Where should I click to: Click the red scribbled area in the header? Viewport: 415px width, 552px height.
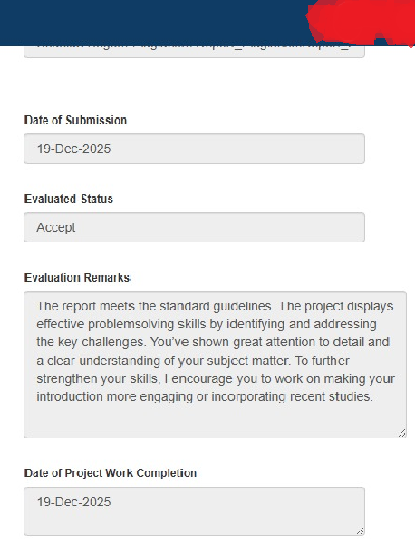pyautogui.click(x=361, y=21)
